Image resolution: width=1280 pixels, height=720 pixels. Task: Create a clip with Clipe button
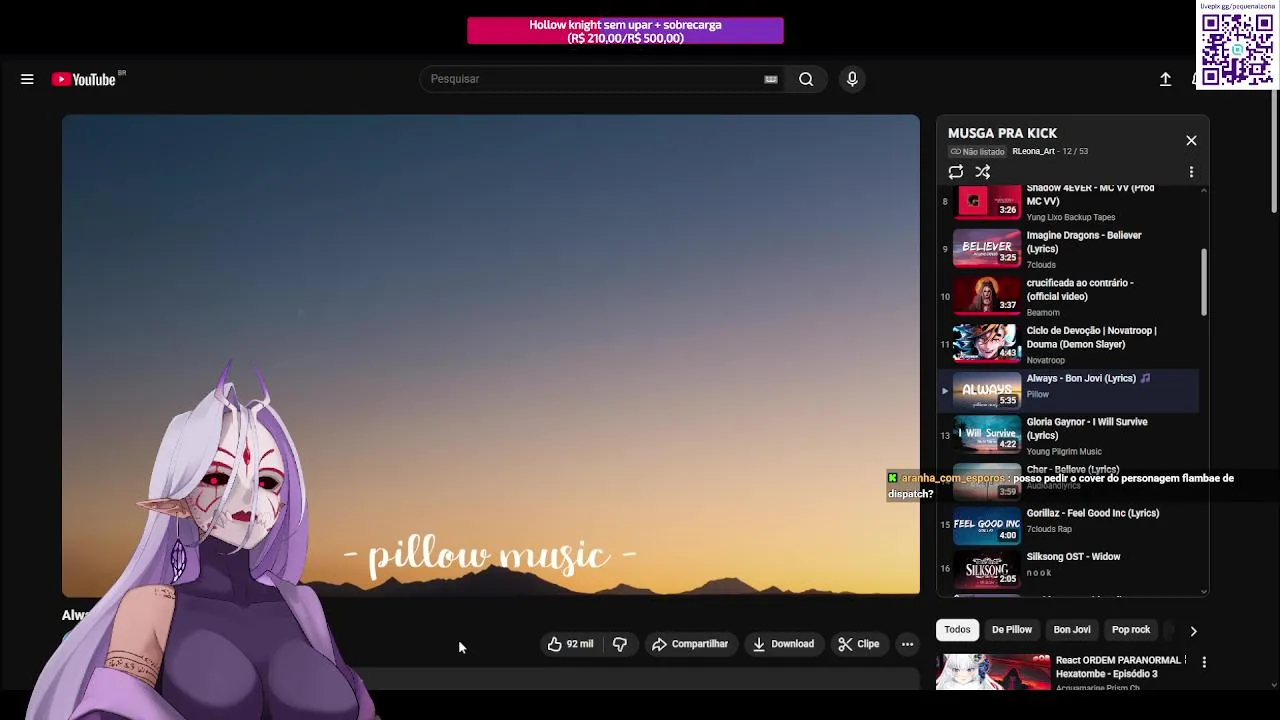(859, 644)
